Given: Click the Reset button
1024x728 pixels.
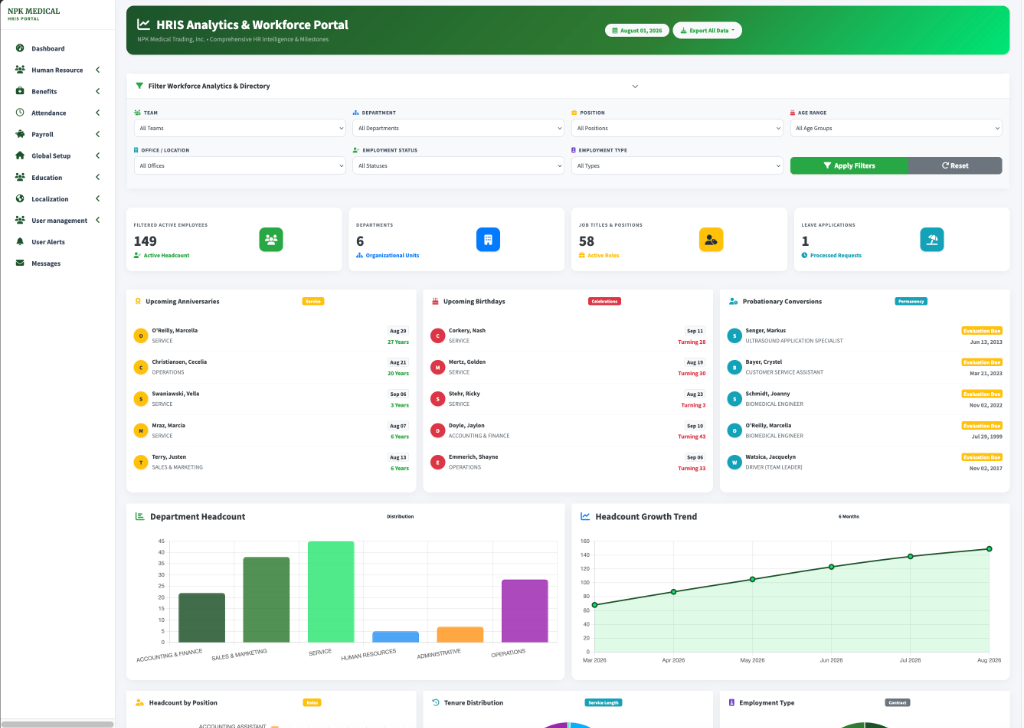Looking at the screenshot, I should tap(955, 166).
